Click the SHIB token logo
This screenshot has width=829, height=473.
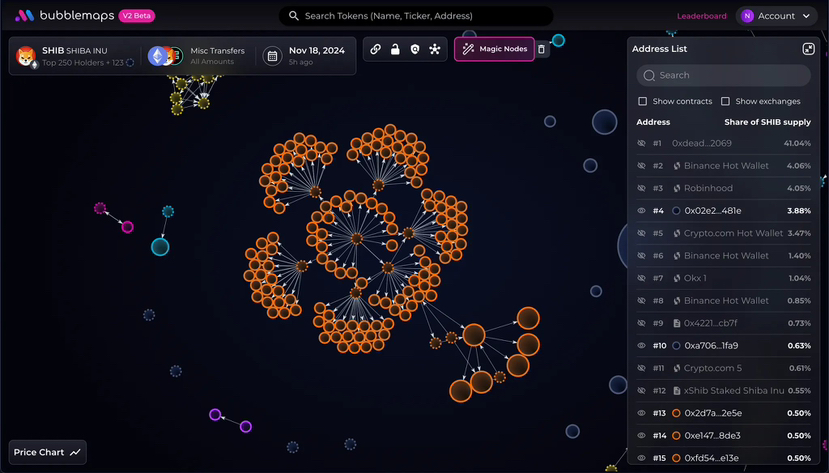click(25, 56)
